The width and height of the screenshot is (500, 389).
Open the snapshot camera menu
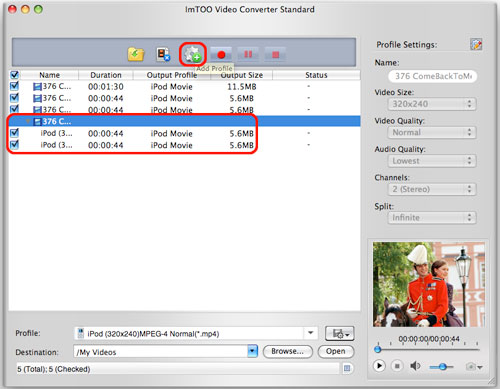(474, 367)
